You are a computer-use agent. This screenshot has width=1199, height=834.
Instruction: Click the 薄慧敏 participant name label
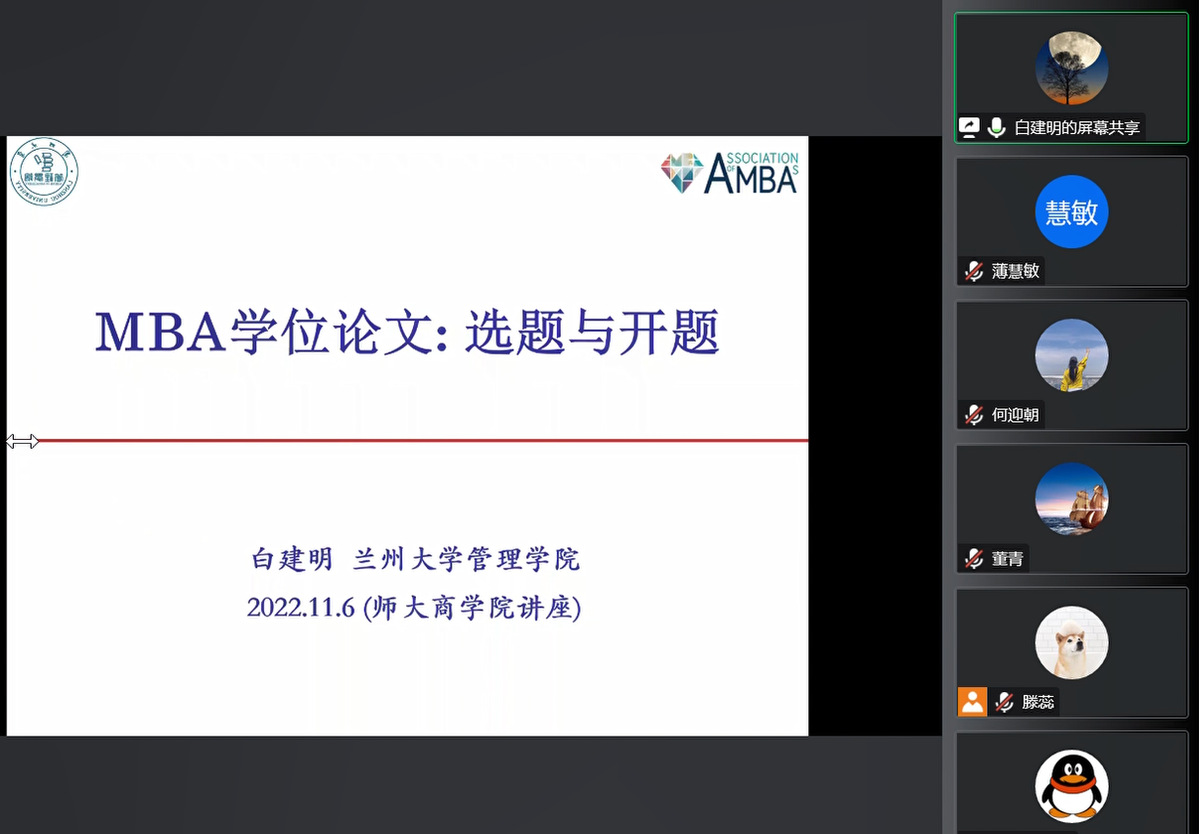click(1015, 271)
